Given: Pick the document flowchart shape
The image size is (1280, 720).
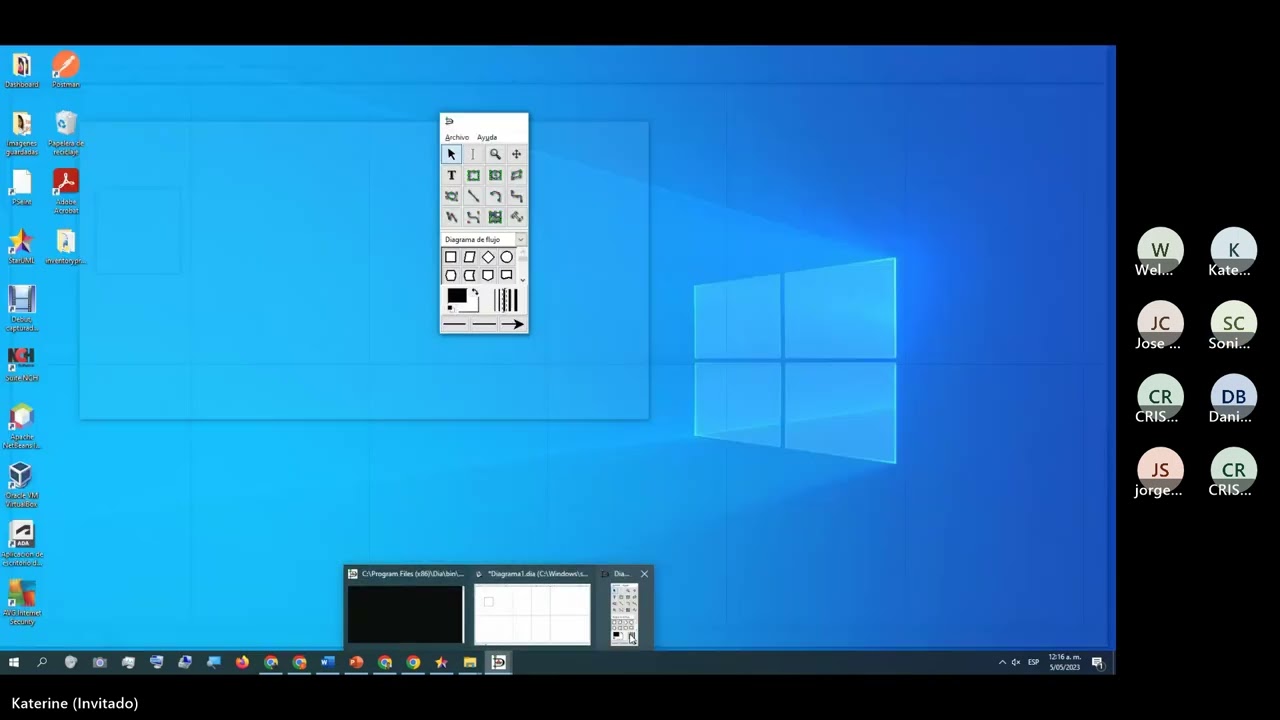Looking at the screenshot, I should coord(506,275).
